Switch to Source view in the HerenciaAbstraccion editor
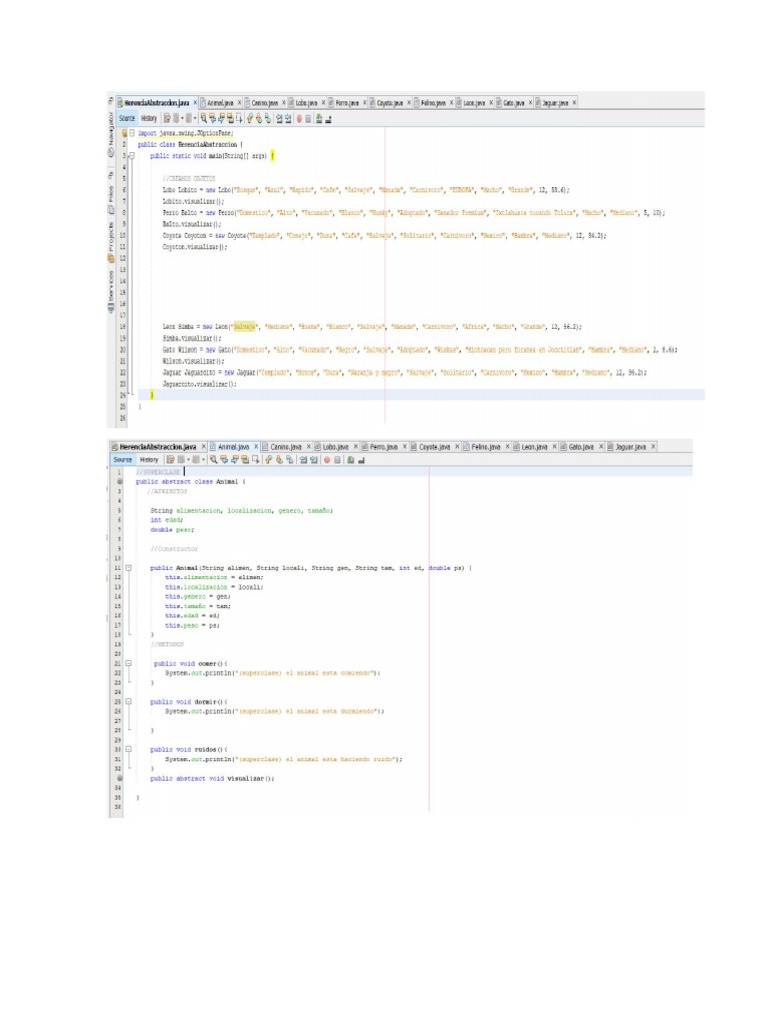The width and height of the screenshot is (768, 1024). [126, 117]
